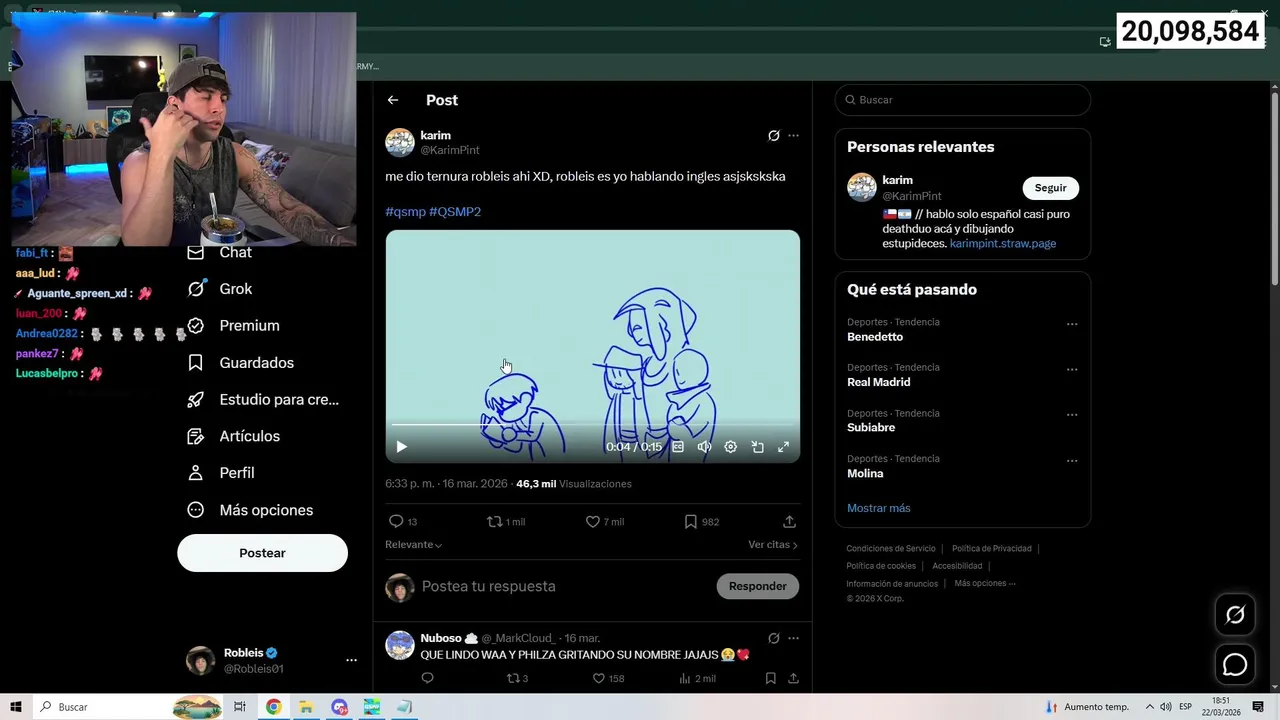Open account options next to Robleis
Image resolution: width=1280 pixels, height=720 pixels.
[x=351, y=660]
